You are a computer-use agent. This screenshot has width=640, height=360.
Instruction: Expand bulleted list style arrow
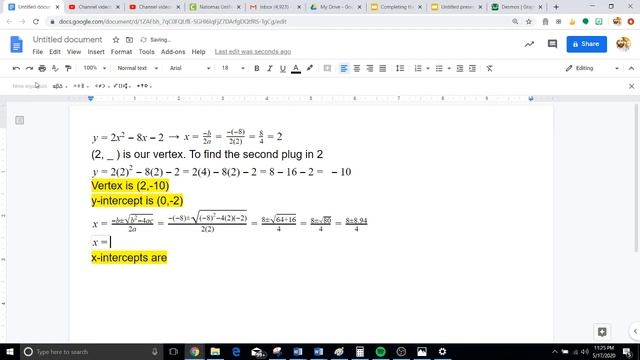coord(449,69)
